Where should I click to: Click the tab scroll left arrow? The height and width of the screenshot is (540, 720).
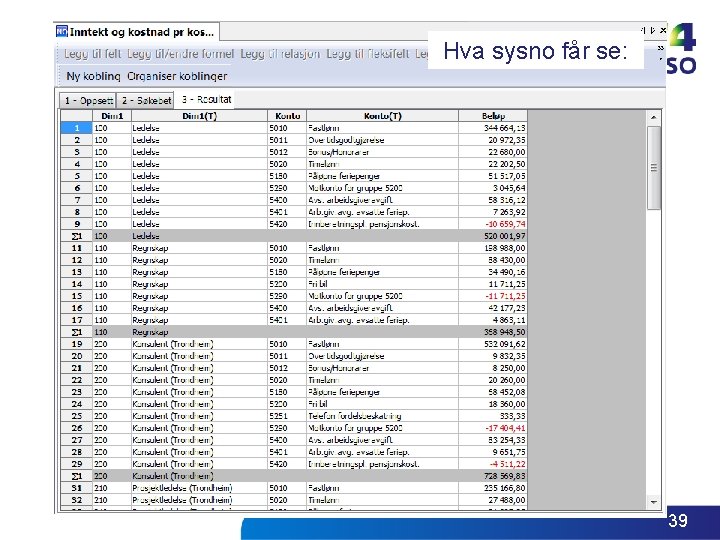[643, 30]
